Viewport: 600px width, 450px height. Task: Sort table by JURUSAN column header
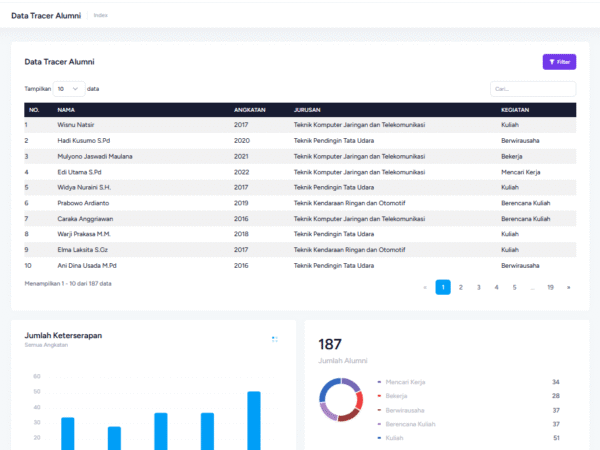coord(307,110)
